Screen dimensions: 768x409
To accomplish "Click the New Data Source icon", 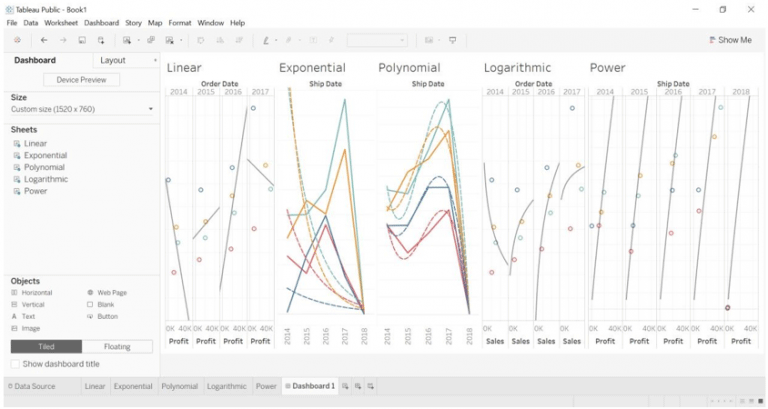I will click(101, 40).
